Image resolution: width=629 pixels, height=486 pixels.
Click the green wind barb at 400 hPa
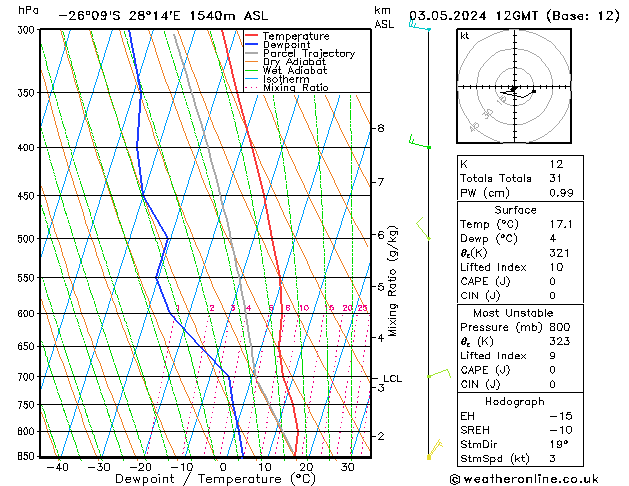coord(420,142)
